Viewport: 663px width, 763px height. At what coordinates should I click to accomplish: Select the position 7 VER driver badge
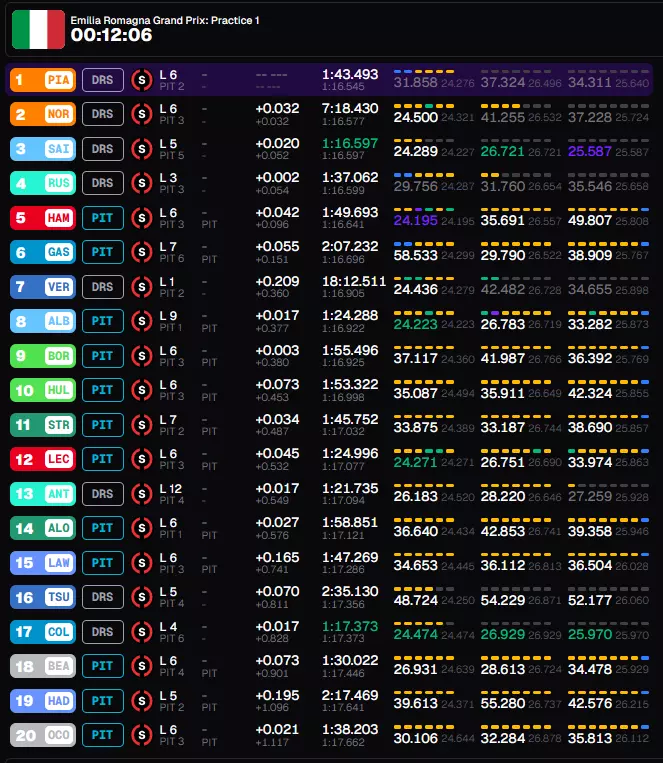(43, 287)
